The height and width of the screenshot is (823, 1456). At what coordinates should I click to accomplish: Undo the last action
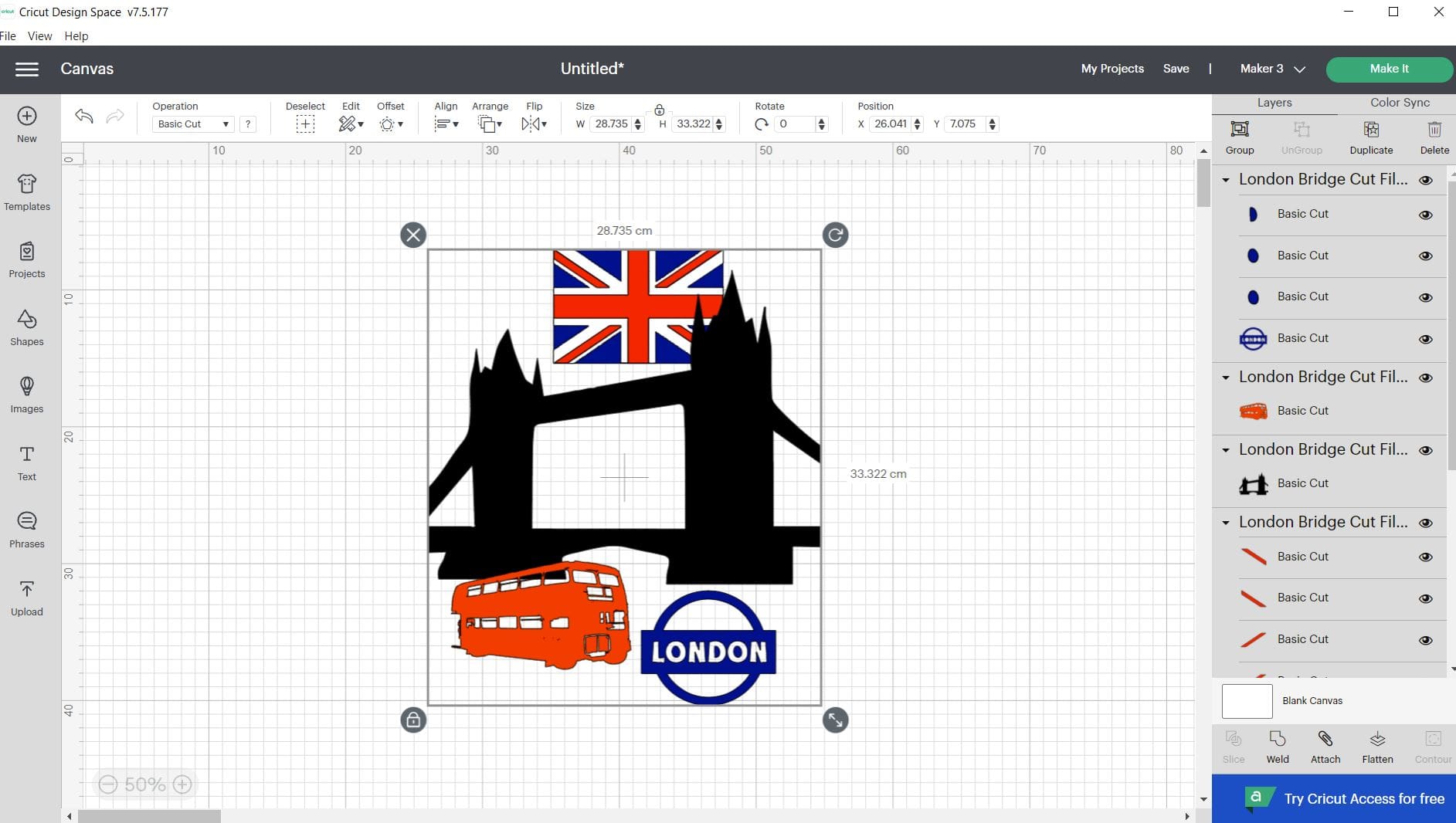coord(84,116)
